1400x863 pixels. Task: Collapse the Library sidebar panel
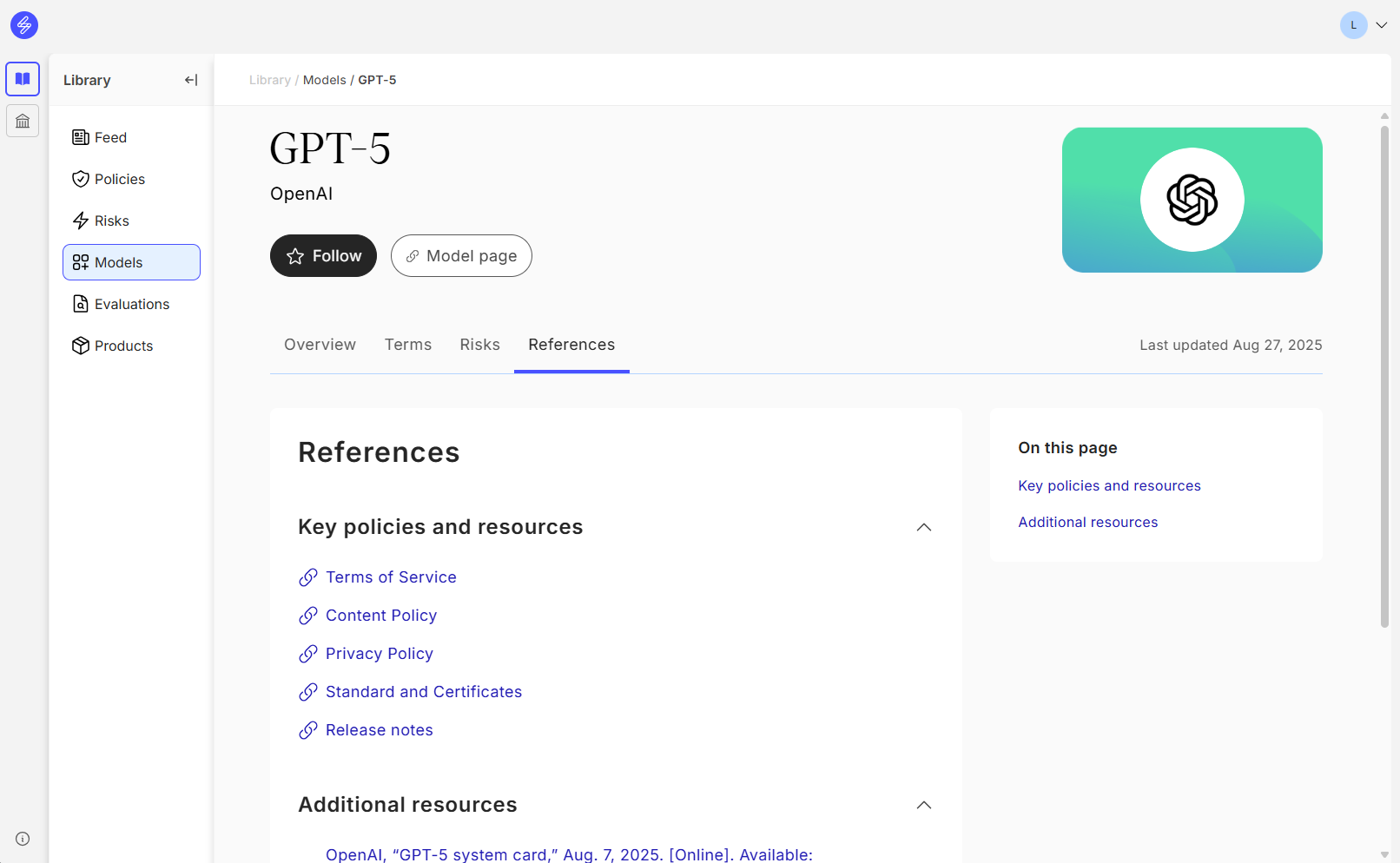[x=191, y=80]
